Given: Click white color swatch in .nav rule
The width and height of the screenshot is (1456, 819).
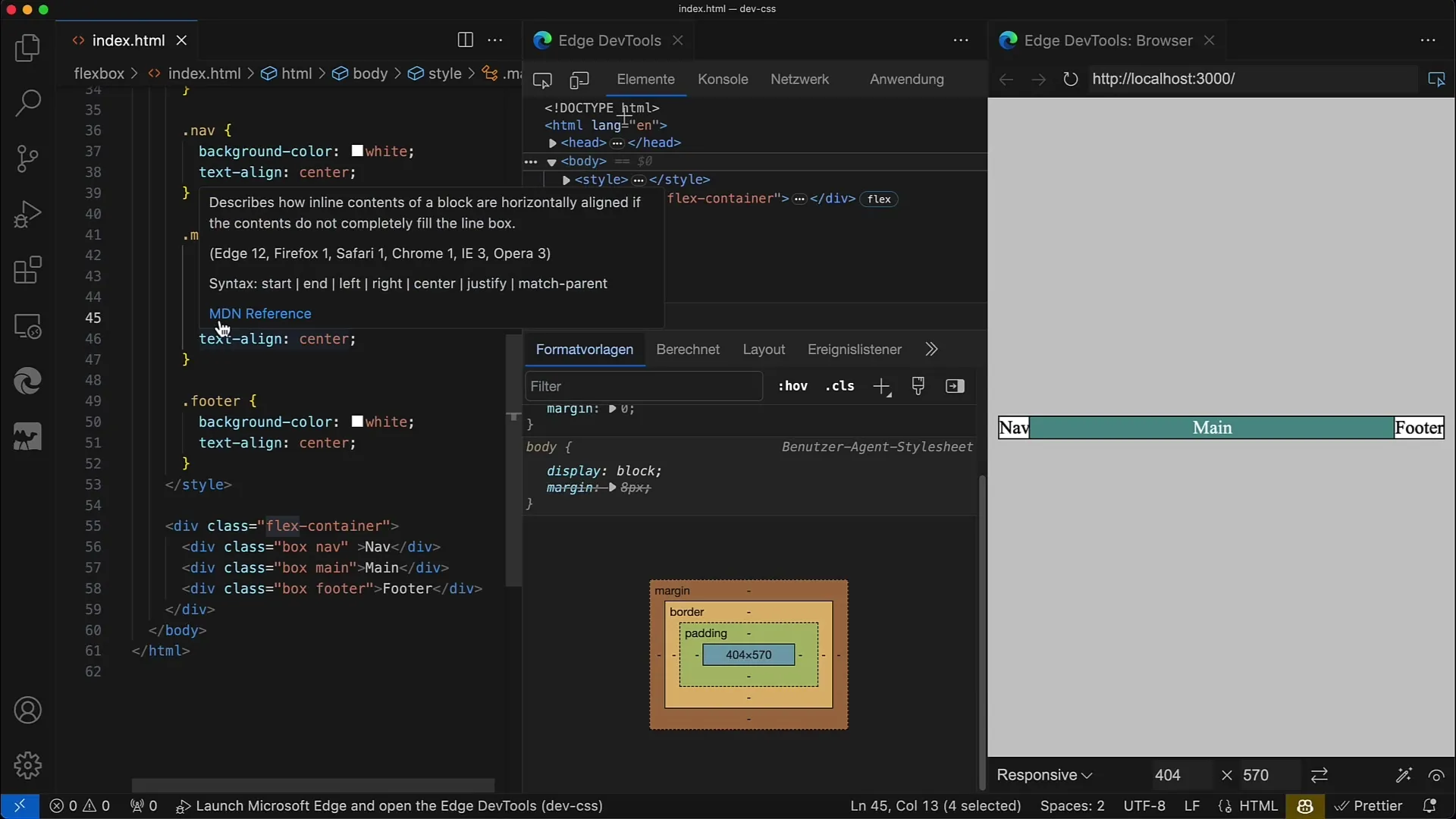Looking at the screenshot, I should [358, 152].
